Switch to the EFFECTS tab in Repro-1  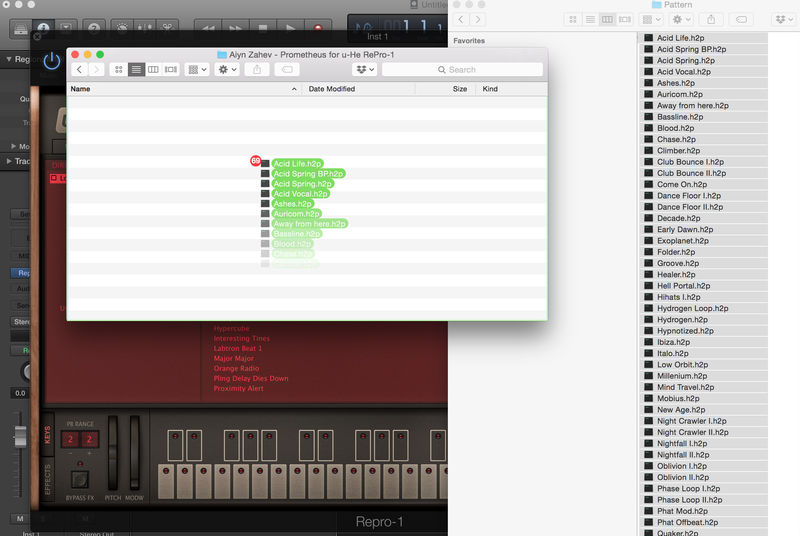coord(47,480)
